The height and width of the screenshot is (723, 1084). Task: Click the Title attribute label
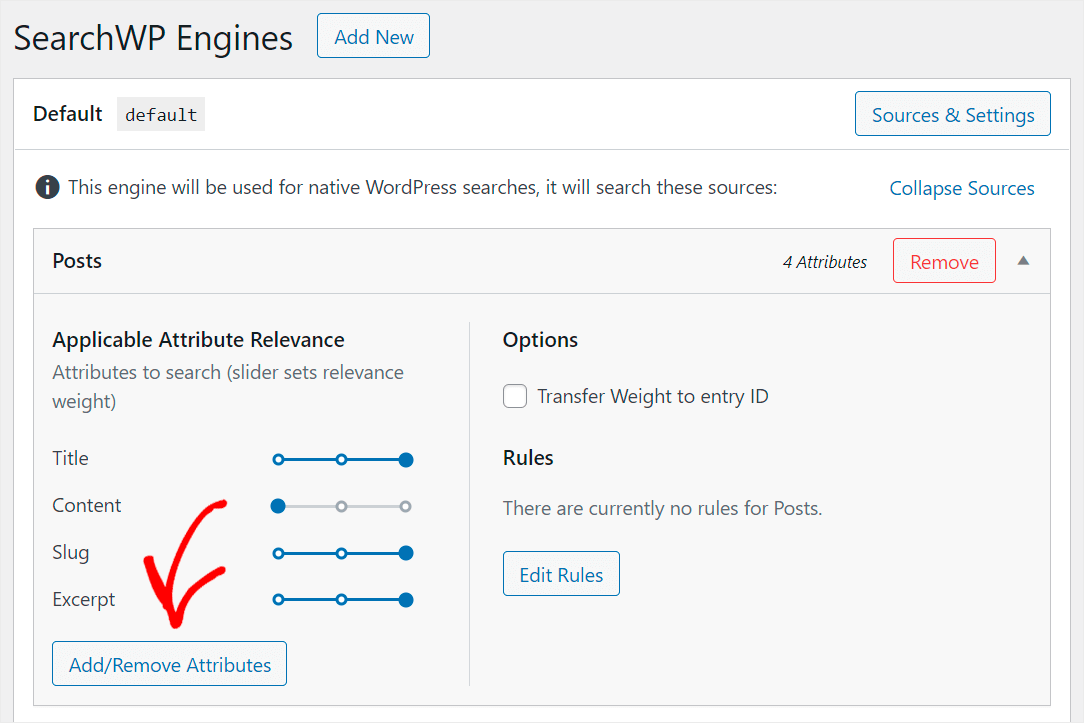(71, 458)
